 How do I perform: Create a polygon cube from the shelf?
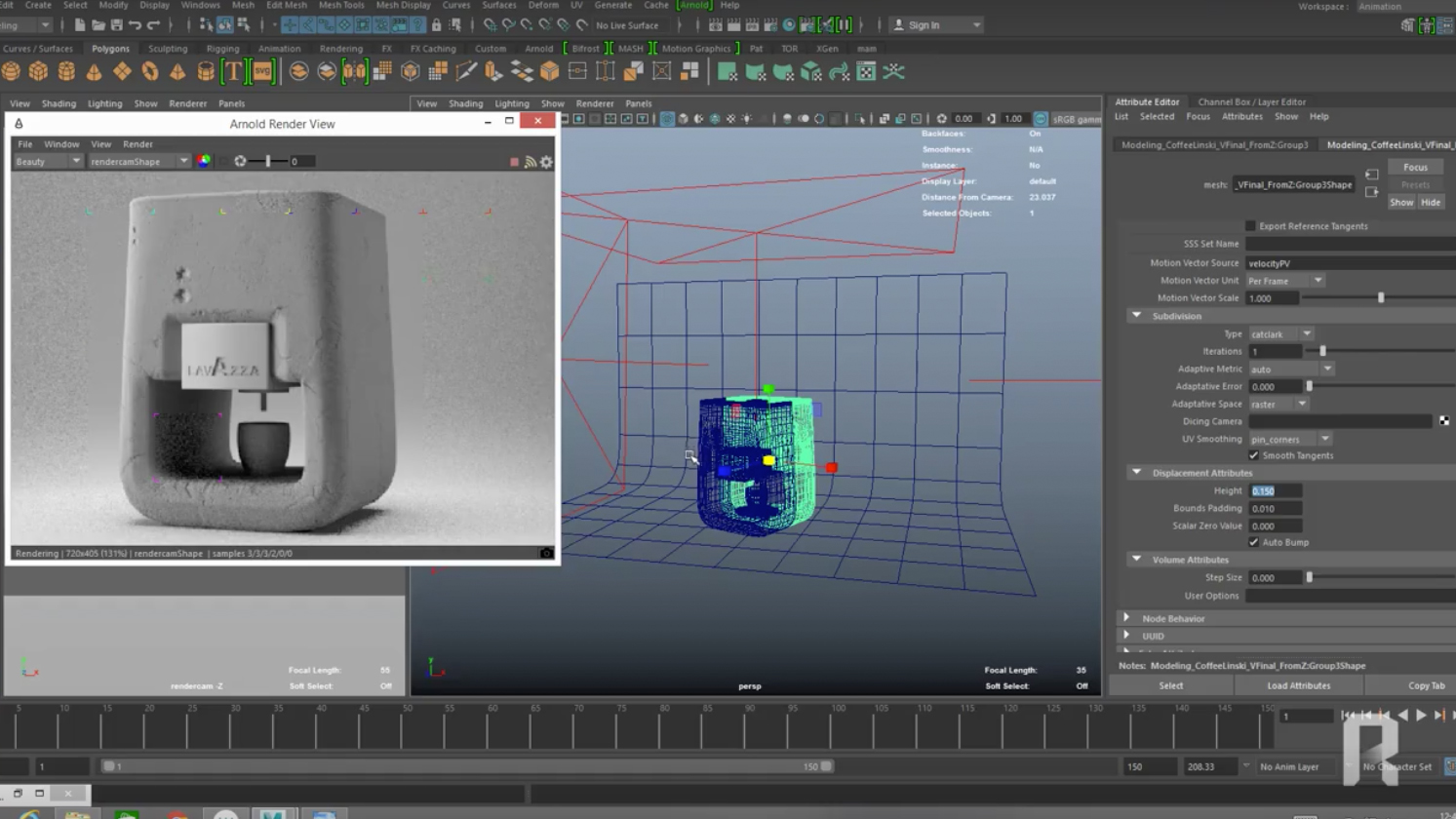pyautogui.click(x=38, y=71)
